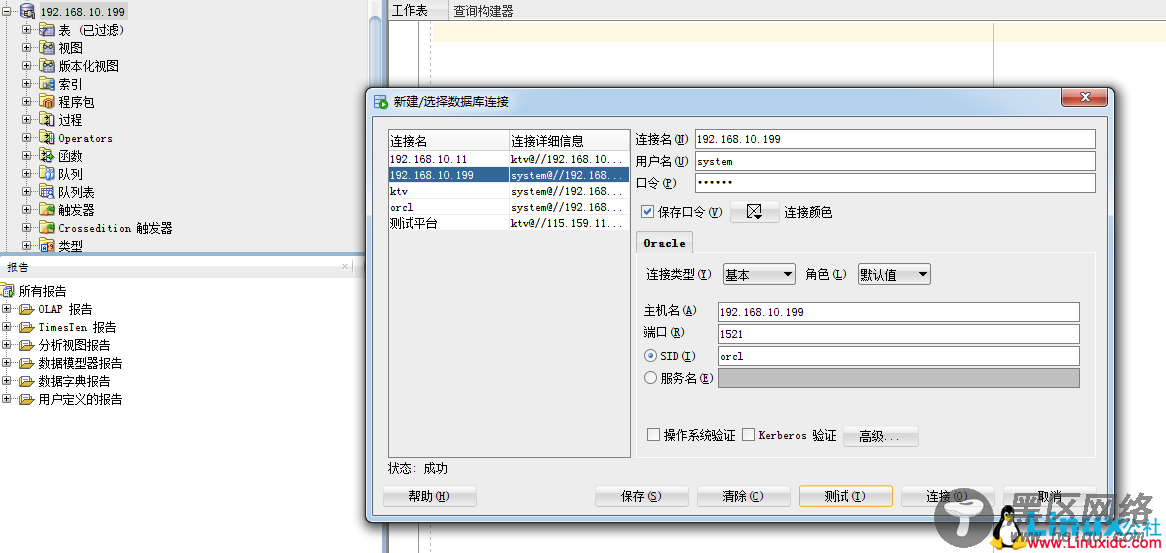Screen dimensions: 1166x553
Task: Click the 高级... button
Action: coord(880,436)
